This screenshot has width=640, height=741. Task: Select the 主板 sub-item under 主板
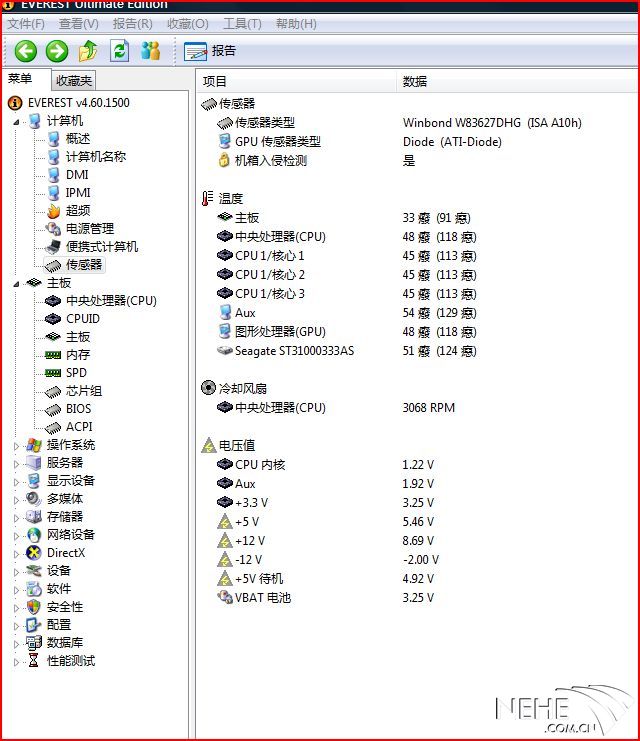(x=78, y=336)
